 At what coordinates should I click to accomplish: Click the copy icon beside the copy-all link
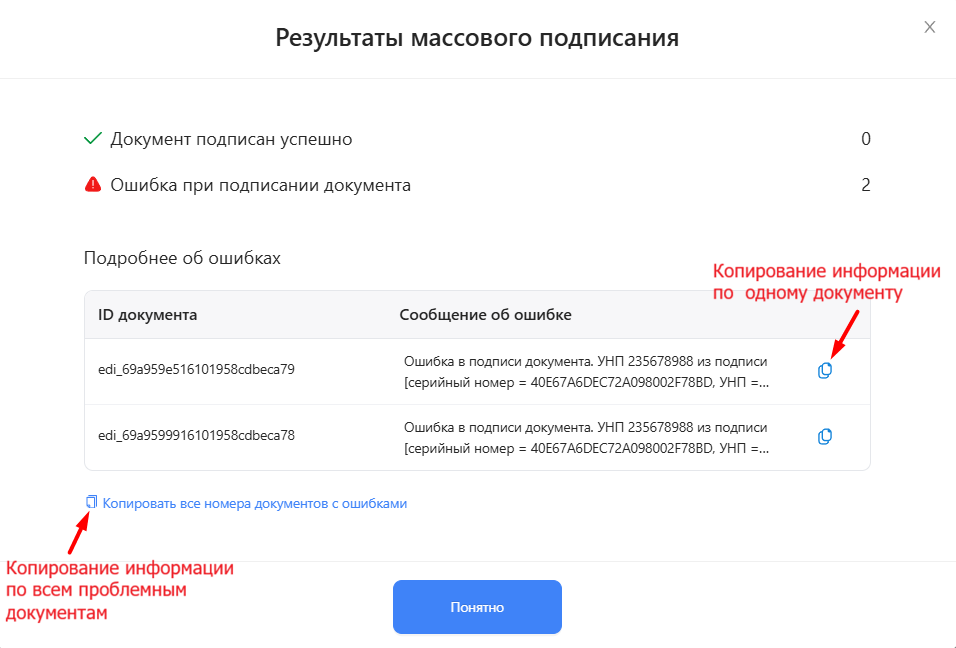91,503
